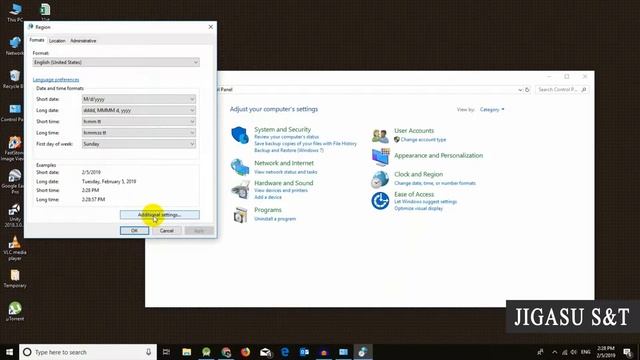
Task: Open the Long time format dropdown
Action: [139, 133]
